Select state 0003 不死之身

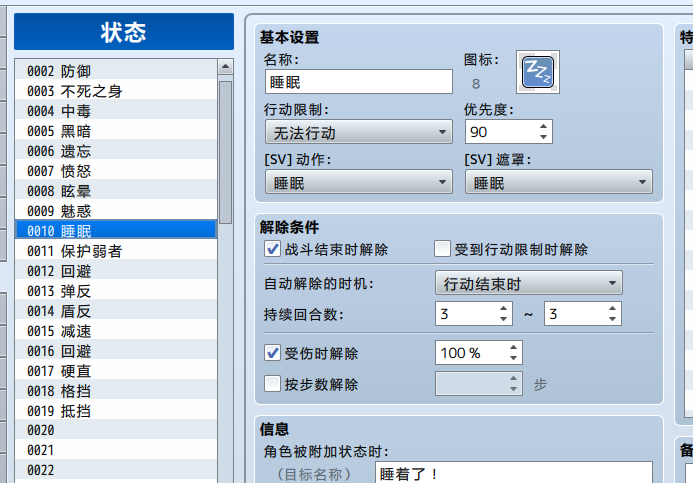pos(116,91)
